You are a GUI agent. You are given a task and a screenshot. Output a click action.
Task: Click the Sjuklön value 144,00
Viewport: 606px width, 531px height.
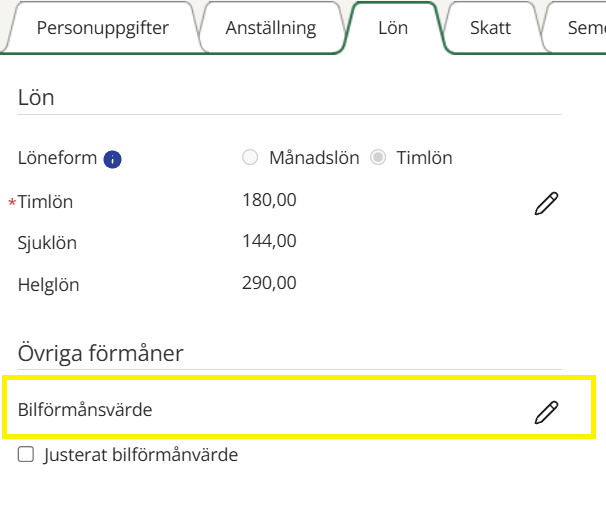[269, 241]
